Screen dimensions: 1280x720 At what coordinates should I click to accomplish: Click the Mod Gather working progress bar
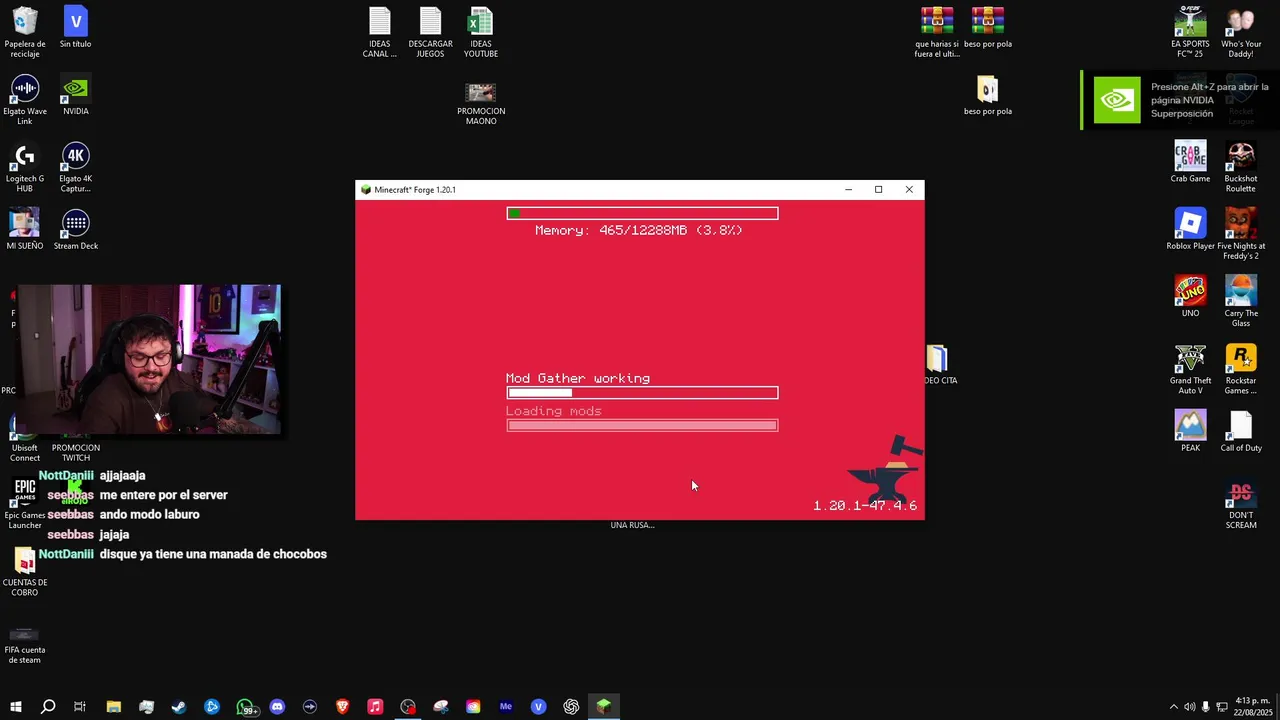pos(642,393)
